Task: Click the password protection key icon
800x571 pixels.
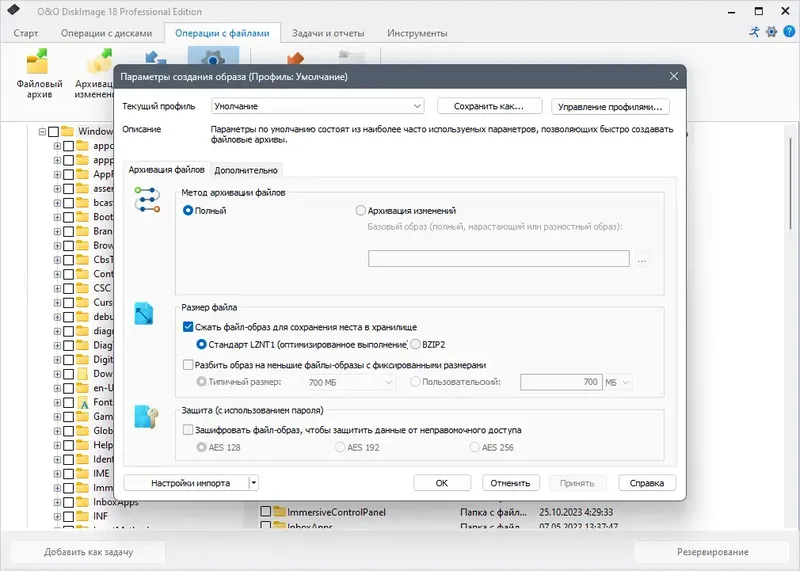Action: 146,416
